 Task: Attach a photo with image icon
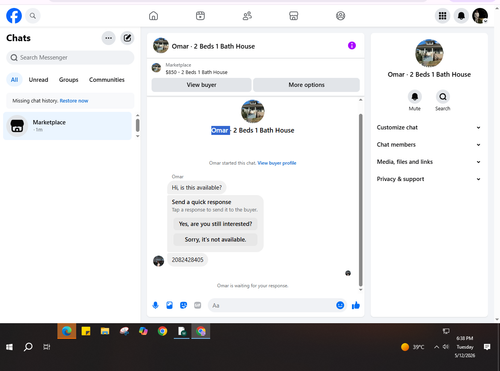tap(169, 305)
